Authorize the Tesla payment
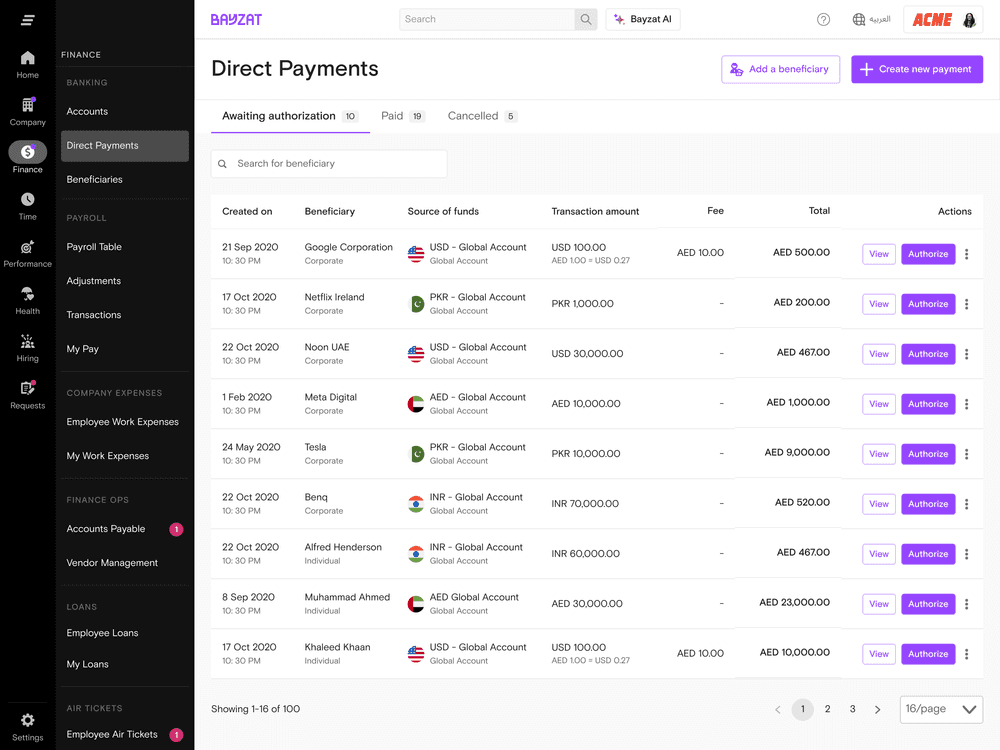 coord(928,454)
